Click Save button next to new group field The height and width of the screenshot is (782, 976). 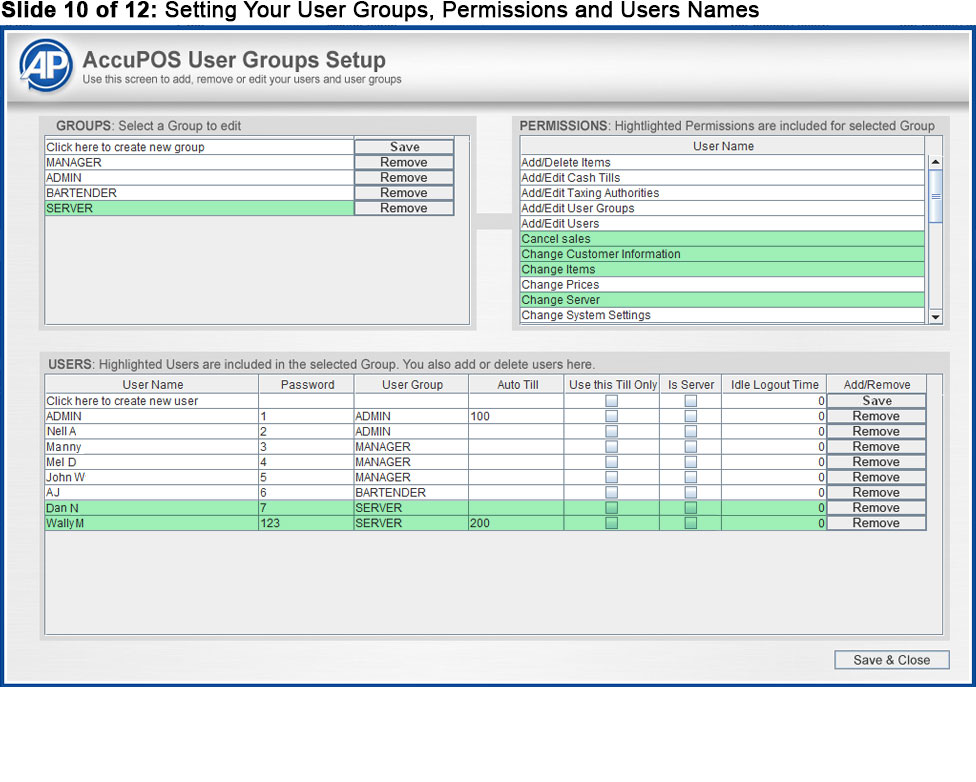click(x=404, y=147)
